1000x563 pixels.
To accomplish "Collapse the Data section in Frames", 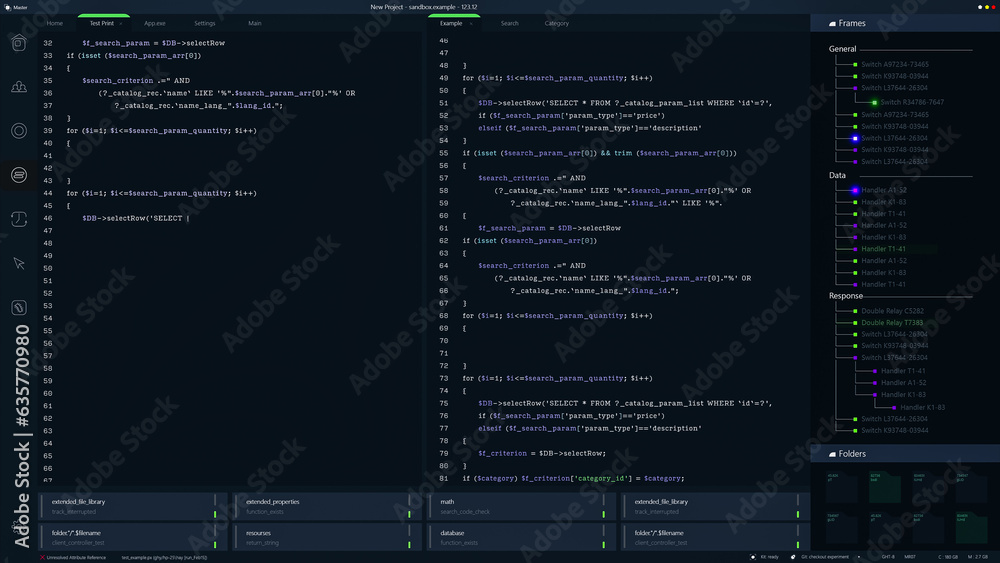I will 837,175.
